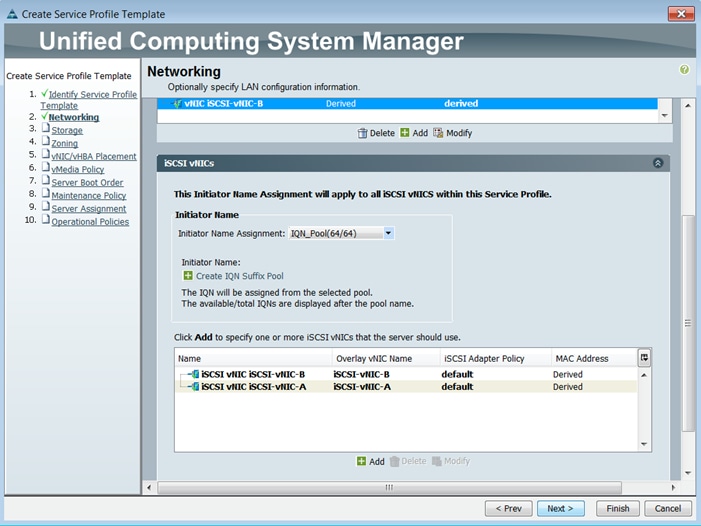Image resolution: width=701 pixels, height=526 pixels.
Task: Go to Identify Service Profile Template step
Action: tap(89, 100)
